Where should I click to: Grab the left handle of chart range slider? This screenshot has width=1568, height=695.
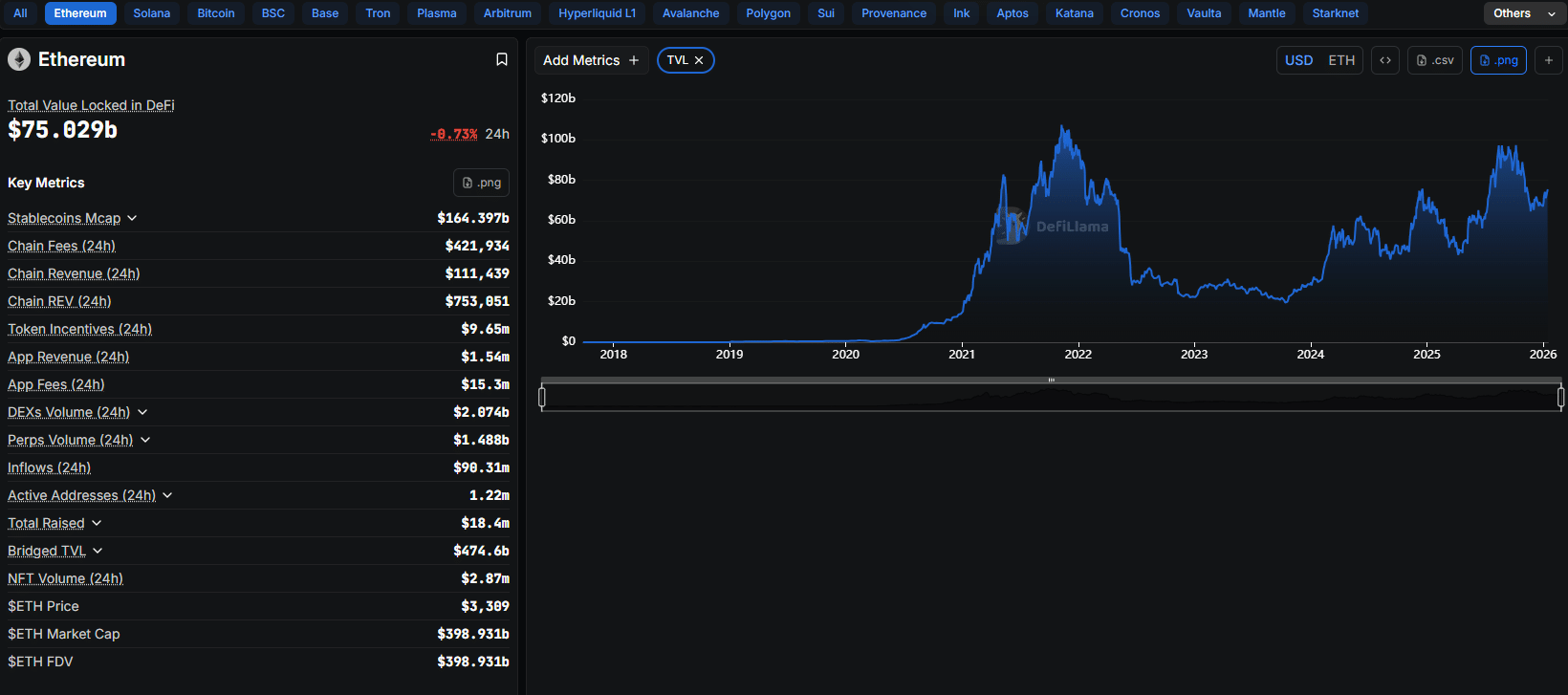click(542, 397)
